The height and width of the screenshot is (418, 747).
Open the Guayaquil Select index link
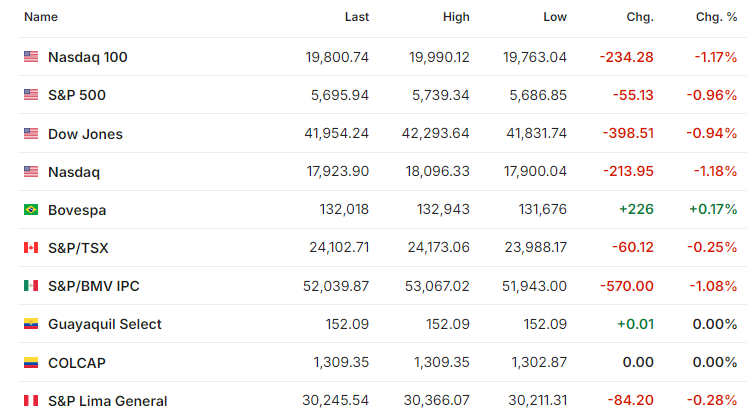click(105, 324)
